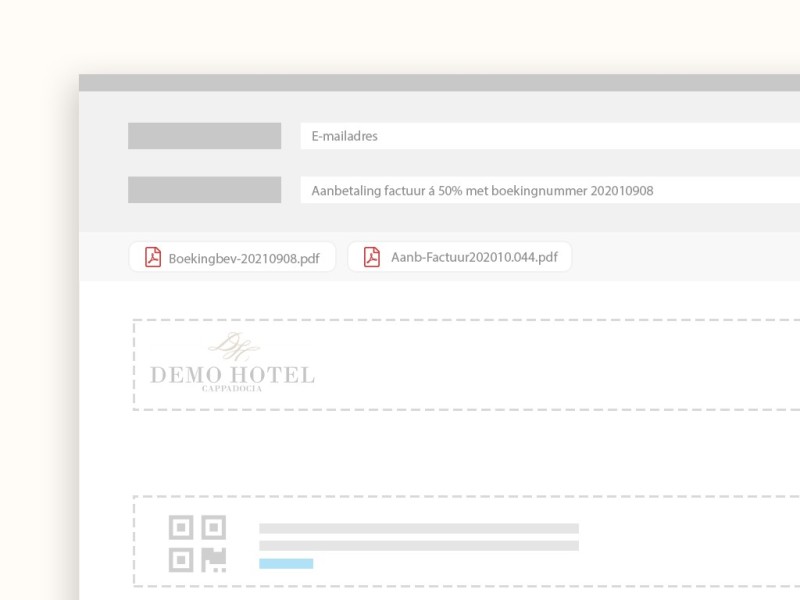Image resolution: width=800 pixels, height=600 pixels.
Task: Open the Aanb-Factuur202010.044.pdf attachment filename
Action: pos(474,257)
